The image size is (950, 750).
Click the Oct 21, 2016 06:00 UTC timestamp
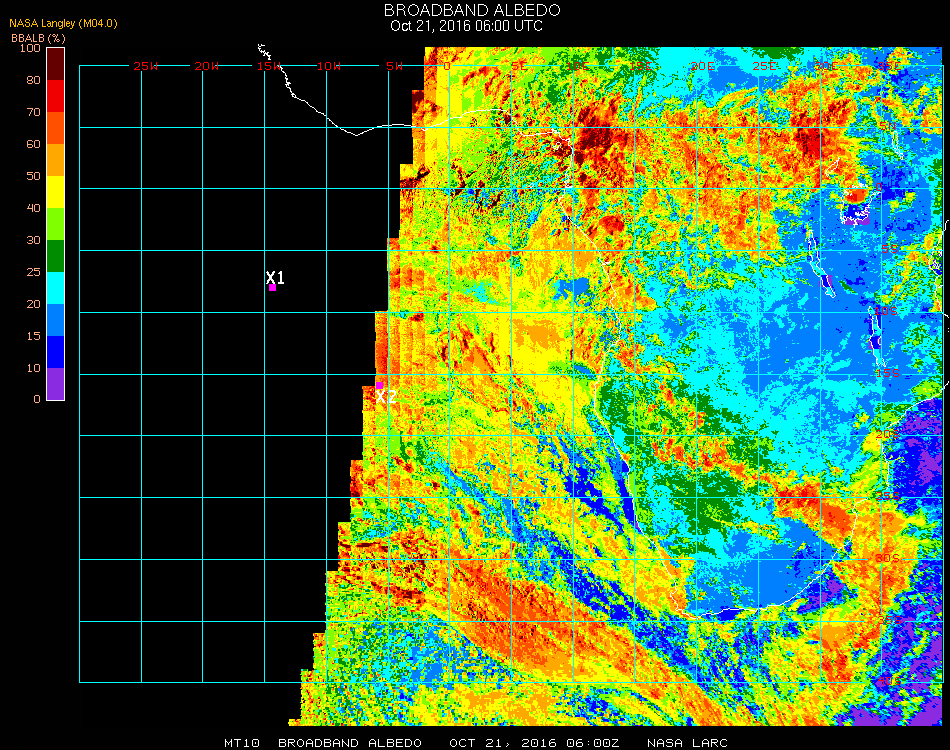point(466,26)
